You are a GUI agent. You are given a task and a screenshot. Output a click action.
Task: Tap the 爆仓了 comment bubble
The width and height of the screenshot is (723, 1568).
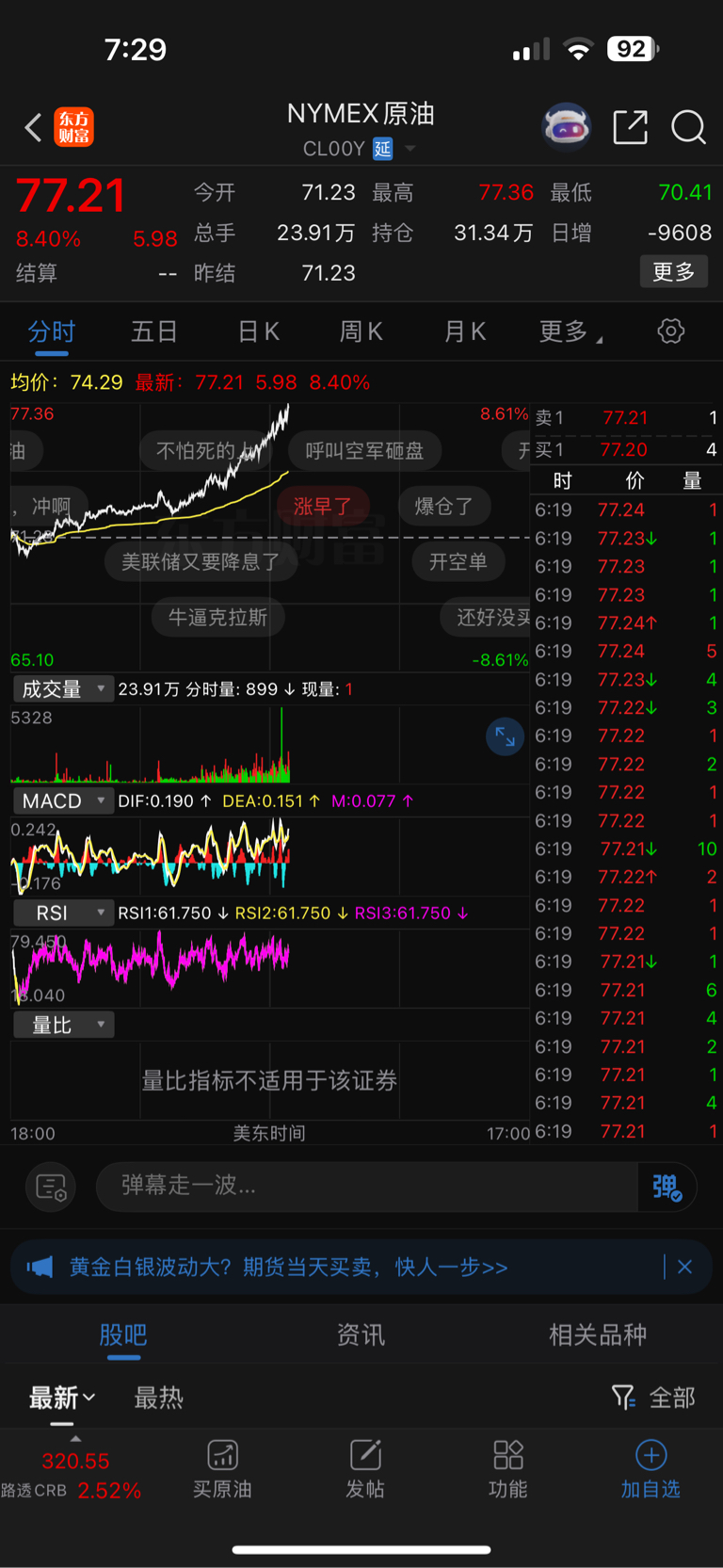443,507
